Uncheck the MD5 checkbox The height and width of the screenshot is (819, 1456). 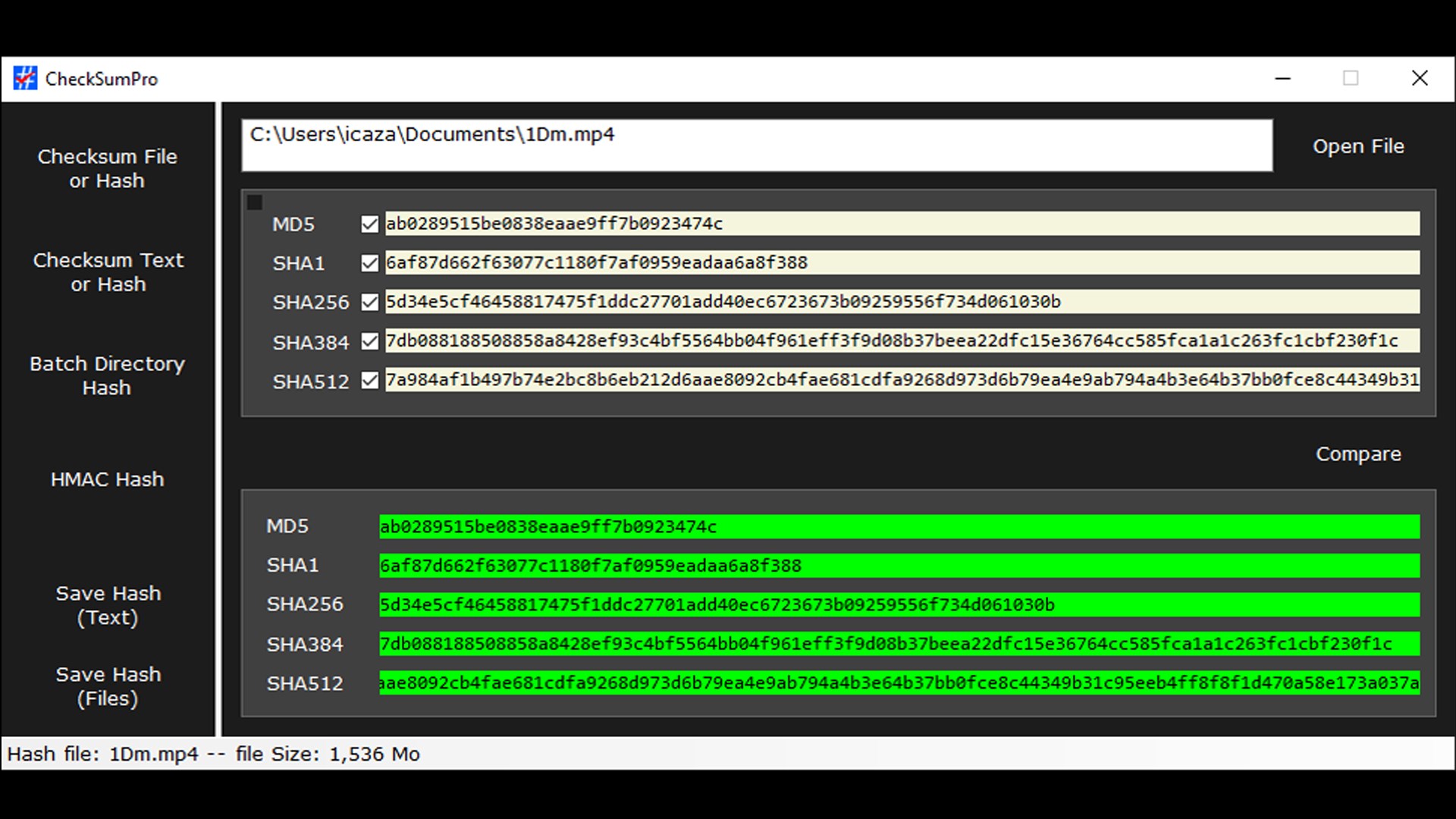(369, 224)
